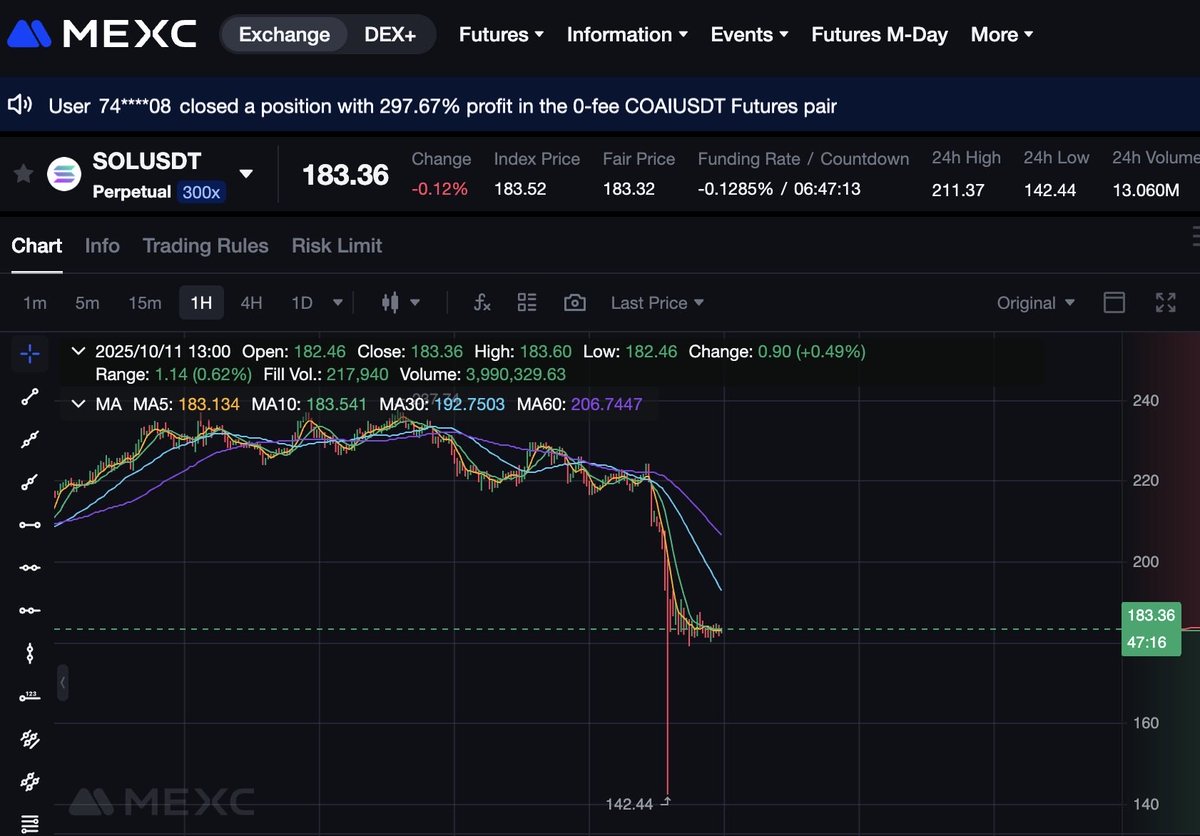
Task: Expand the SOLUSDT pair selector arrow
Action: [x=246, y=174]
